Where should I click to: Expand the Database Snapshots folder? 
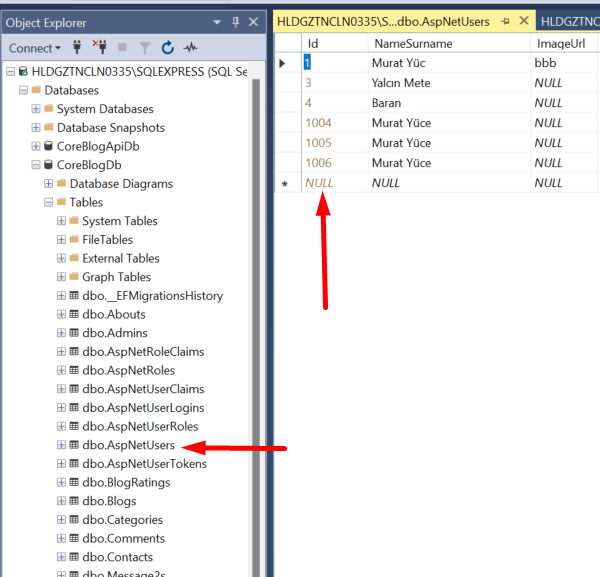(36, 127)
